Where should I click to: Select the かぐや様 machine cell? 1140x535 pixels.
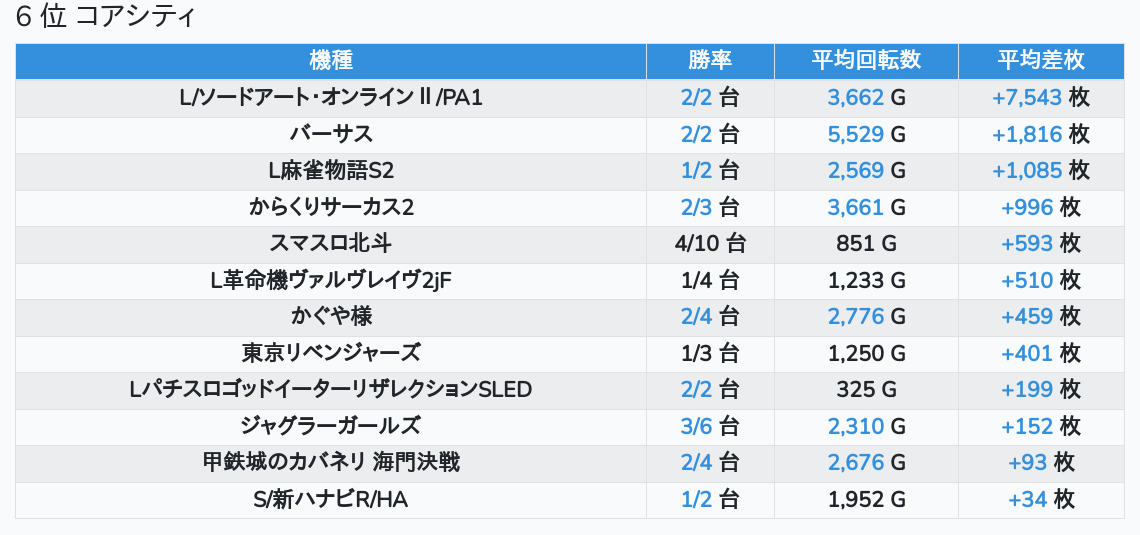[x=331, y=317]
